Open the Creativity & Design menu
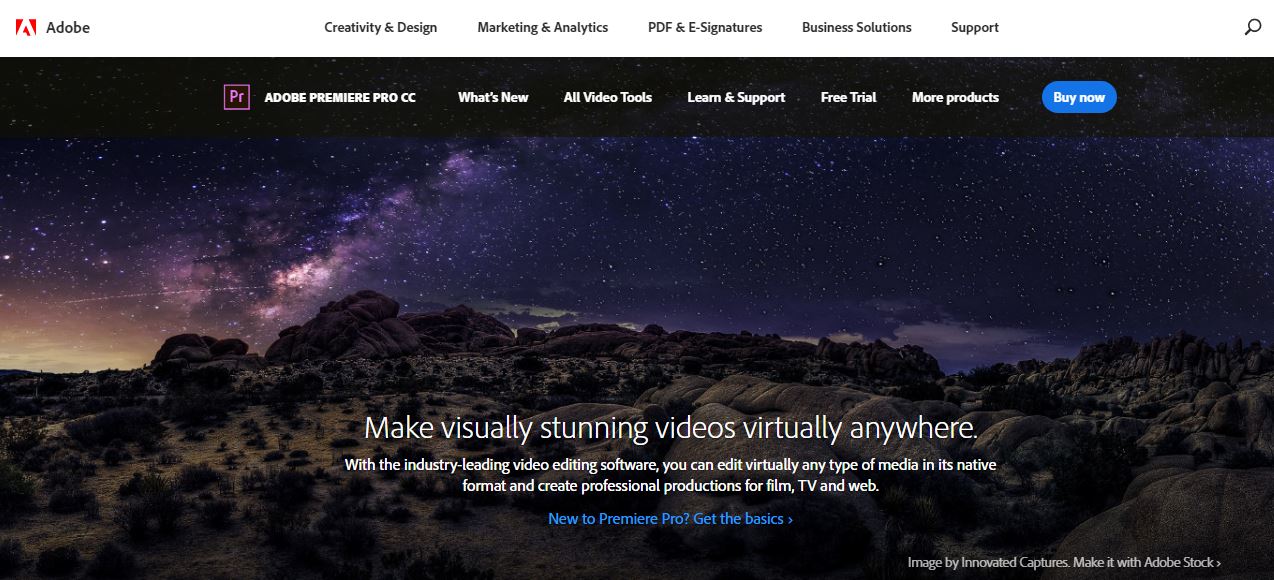Image resolution: width=1274 pixels, height=580 pixels. click(381, 28)
